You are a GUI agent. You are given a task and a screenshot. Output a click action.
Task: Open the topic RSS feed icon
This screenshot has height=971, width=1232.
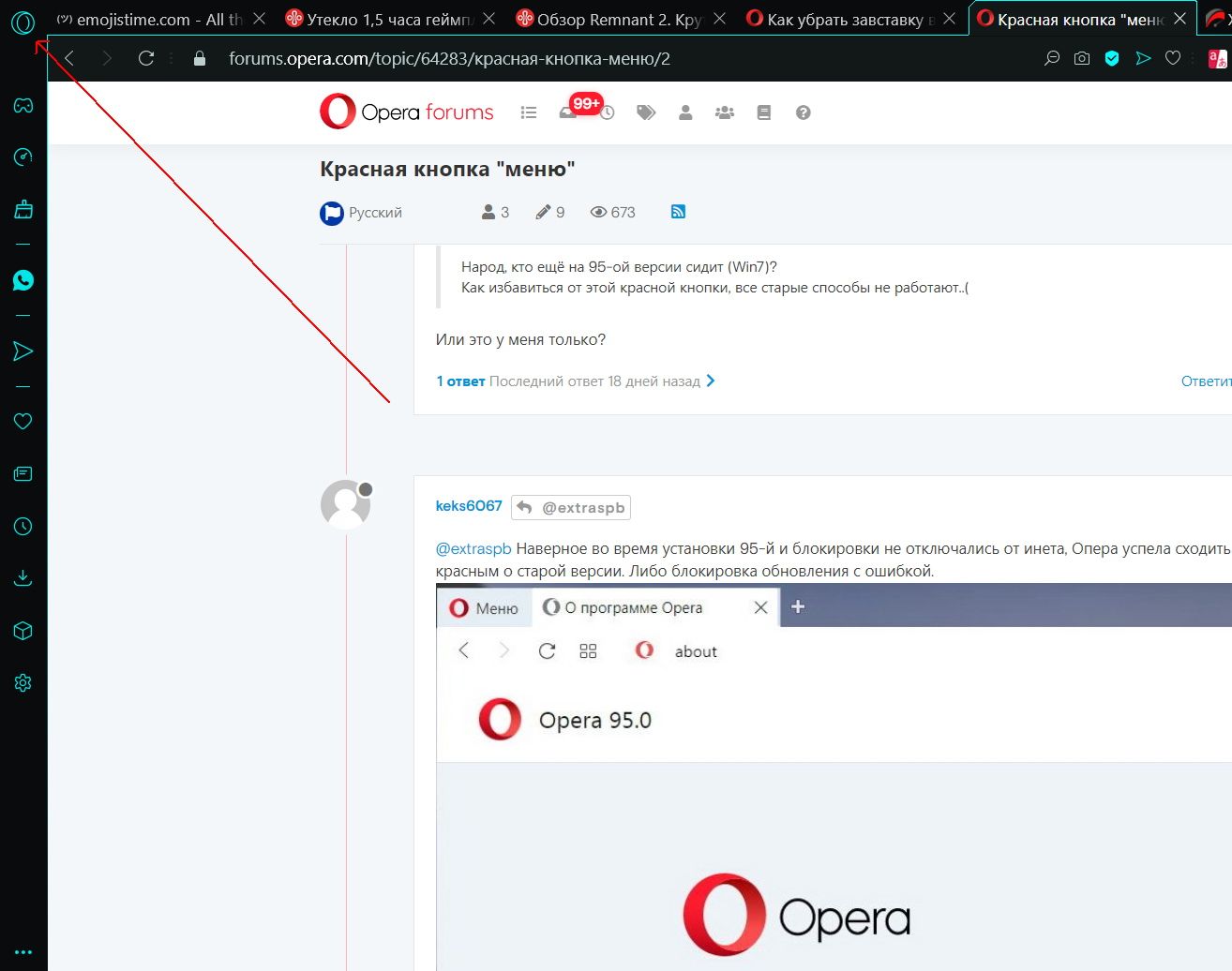678,212
